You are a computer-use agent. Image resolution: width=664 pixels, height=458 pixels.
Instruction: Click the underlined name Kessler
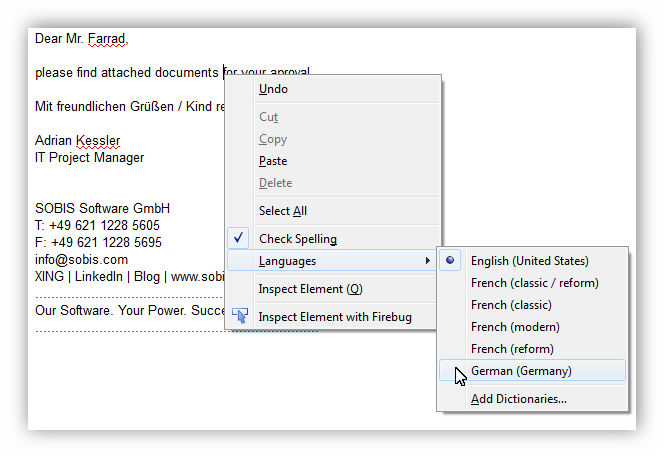tap(98, 140)
